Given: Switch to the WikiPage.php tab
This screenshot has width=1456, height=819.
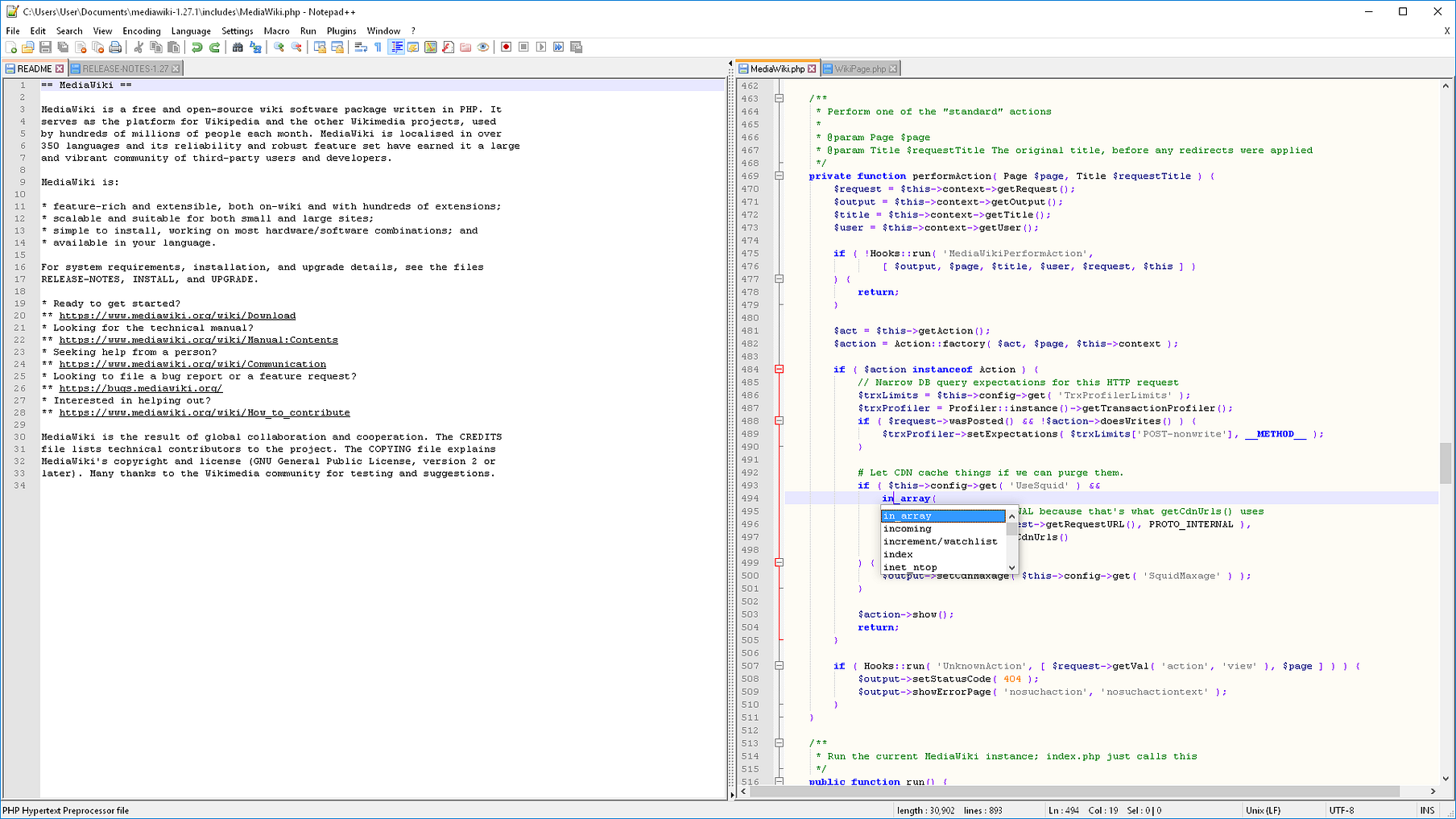Looking at the screenshot, I should [860, 68].
